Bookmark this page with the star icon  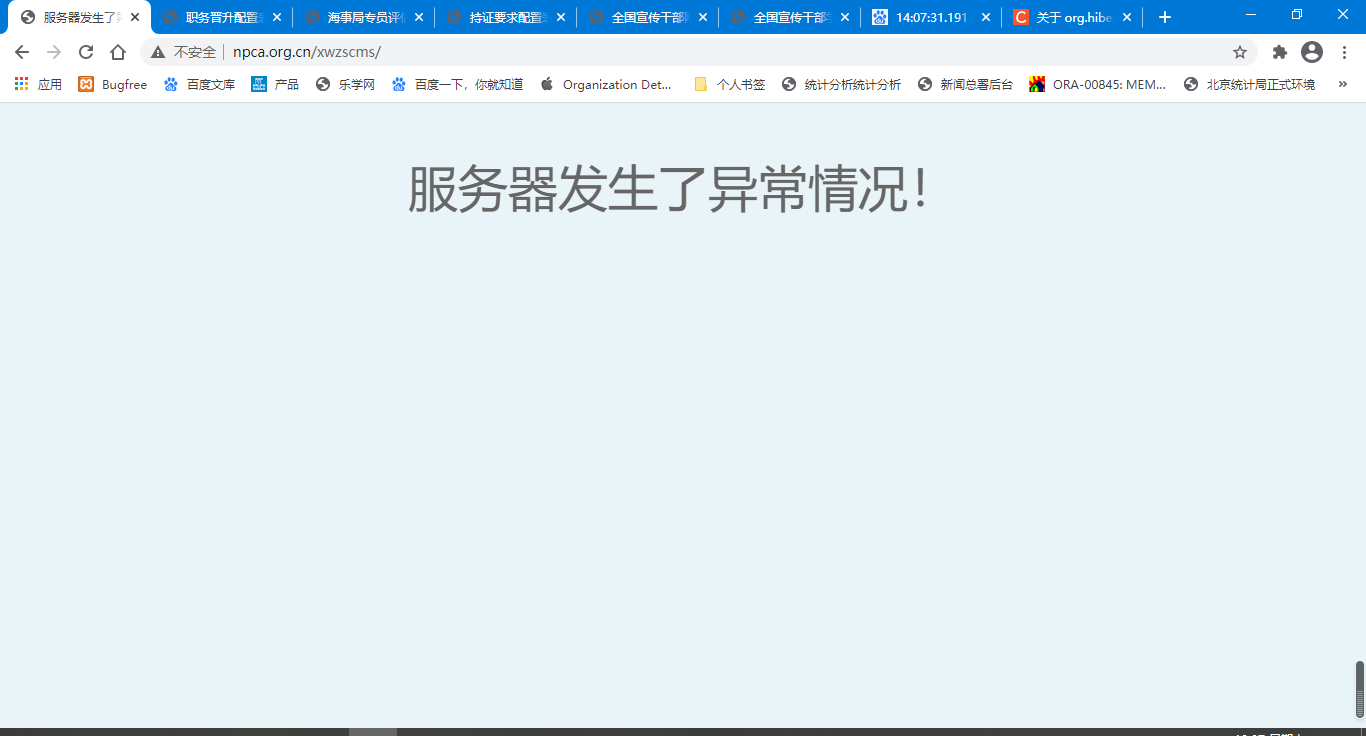[1240, 52]
